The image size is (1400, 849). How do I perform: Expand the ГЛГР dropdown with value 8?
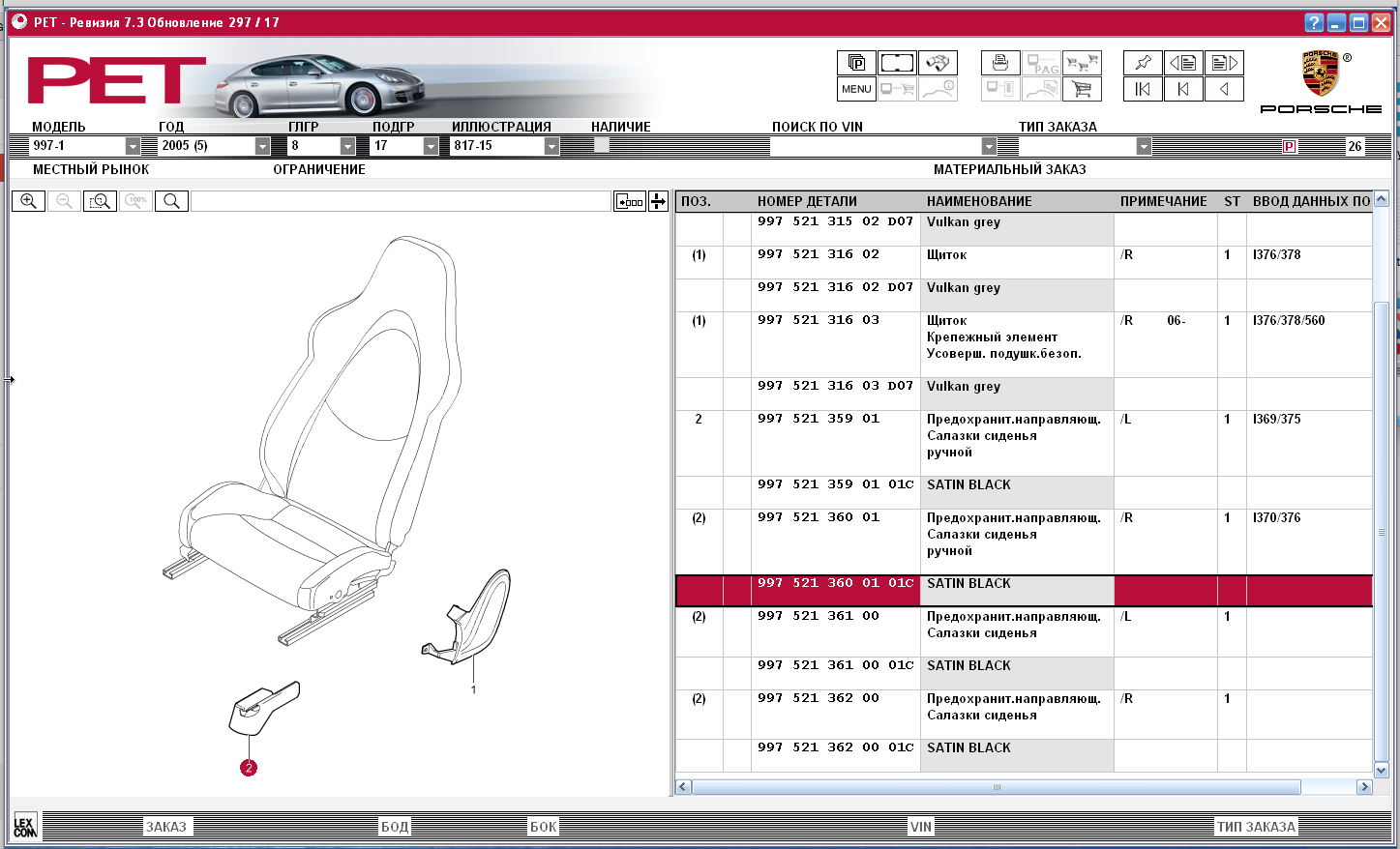tap(347, 146)
